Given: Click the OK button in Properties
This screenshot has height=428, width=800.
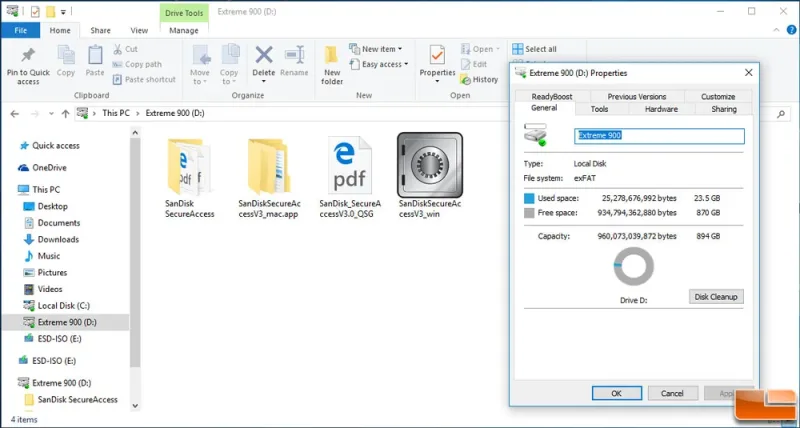Looking at the screenshot, I should coord(617,393).
